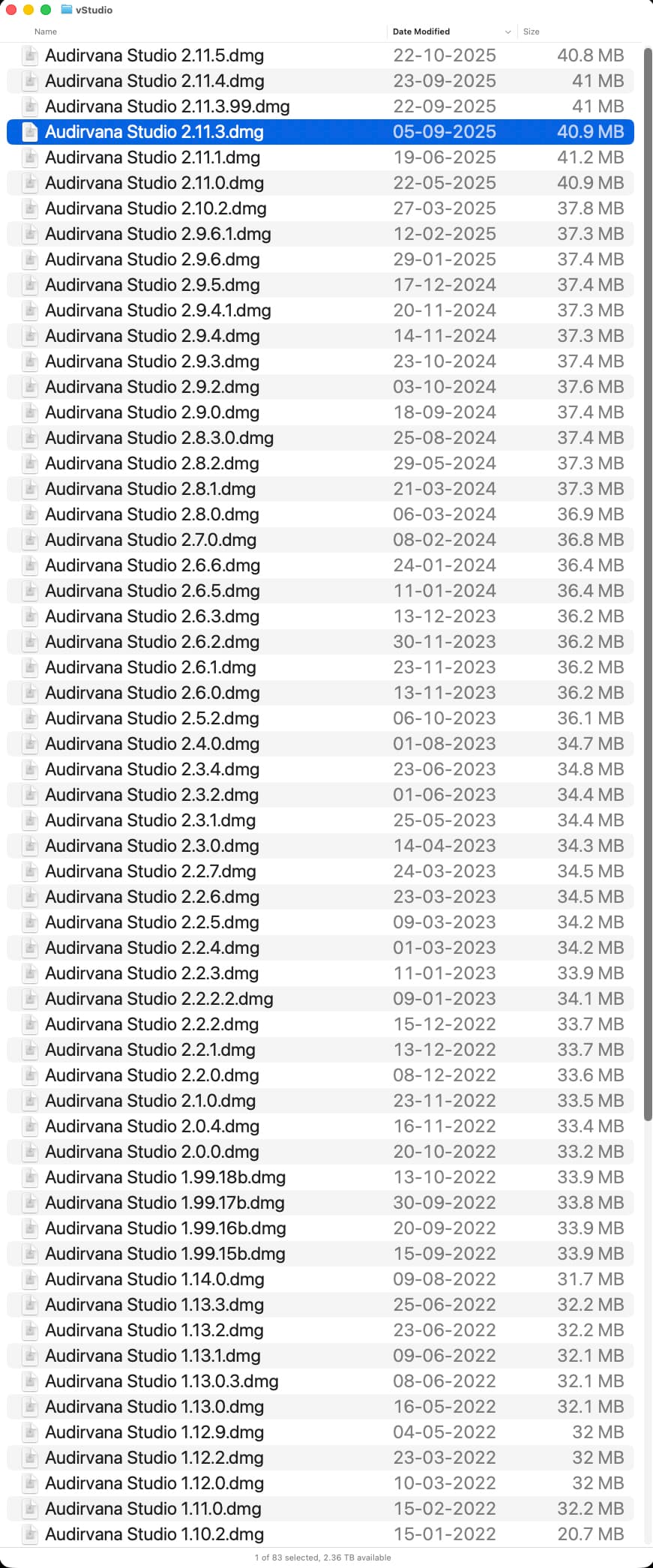Click the dmg icon of Audirvana Studio 2.0.0
This screenshot has width=653, height=1568.
pyautogui.click(x=30, y=1152)
